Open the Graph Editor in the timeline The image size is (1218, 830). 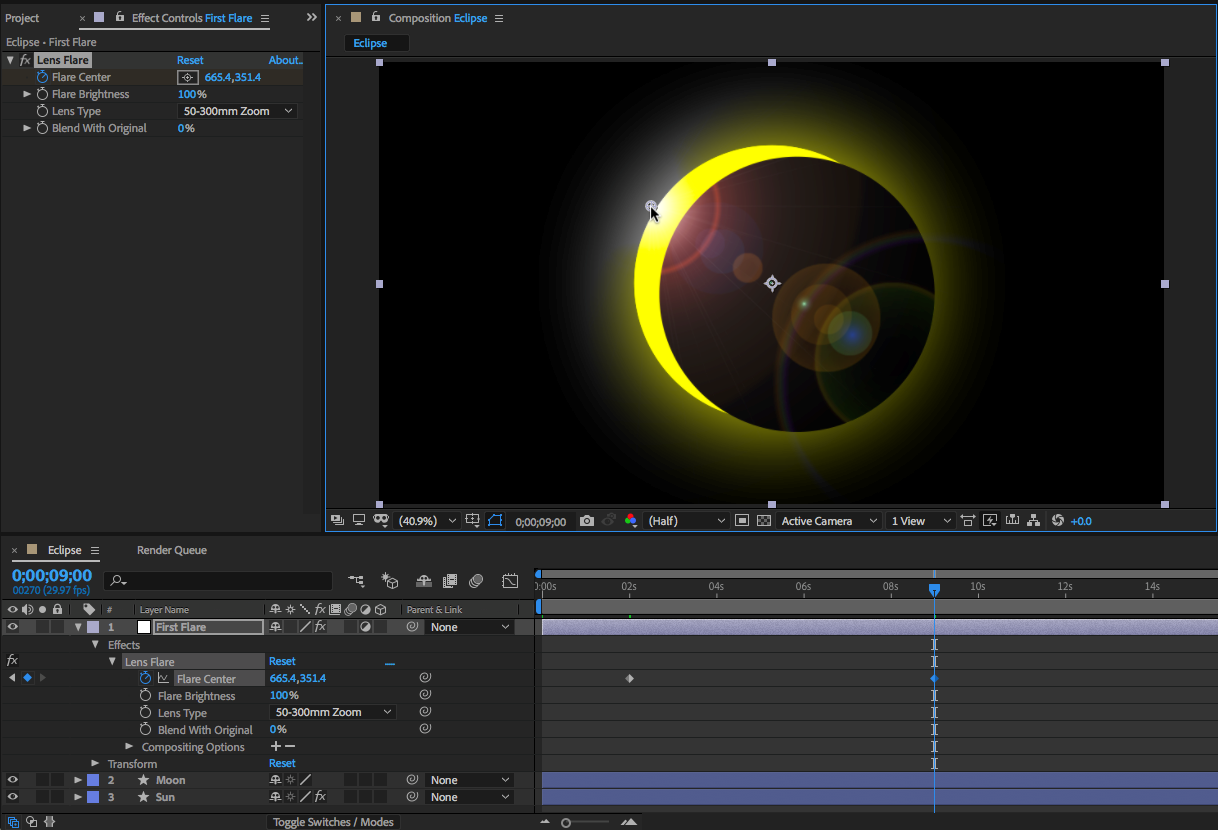coord(510,581)
